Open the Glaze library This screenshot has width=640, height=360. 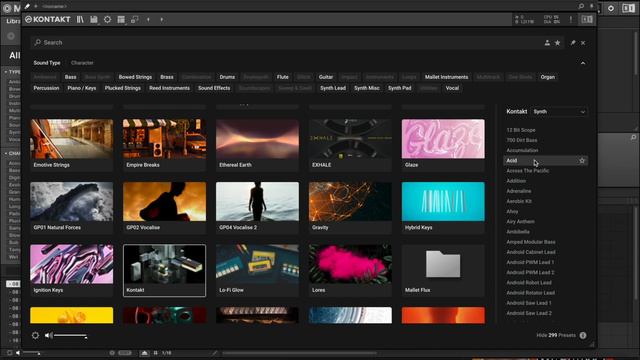click(x=443, y=144)
